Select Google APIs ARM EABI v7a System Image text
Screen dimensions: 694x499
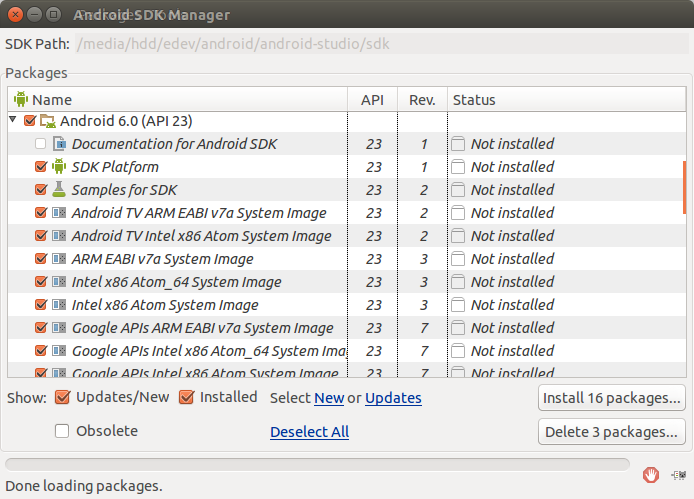point(202,328)
